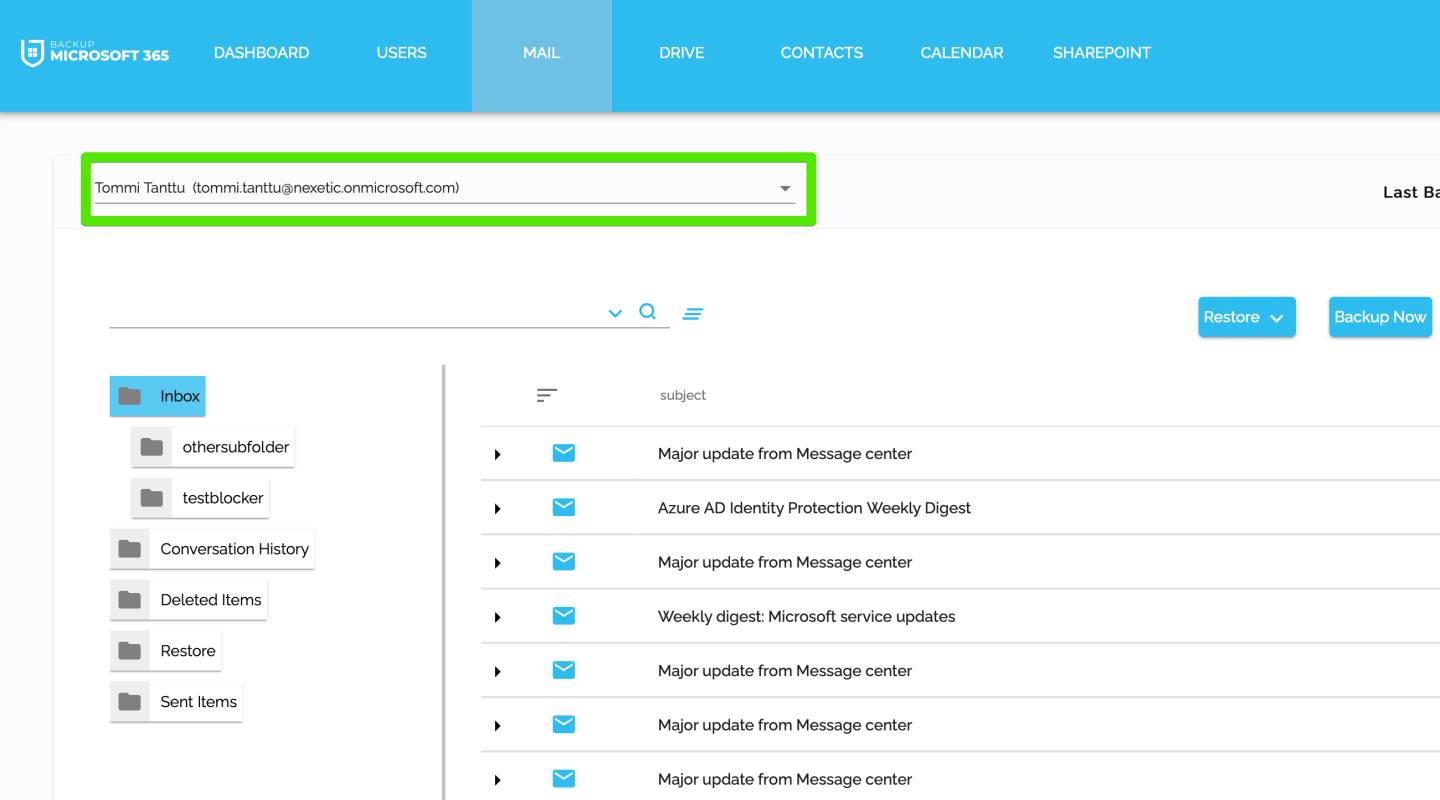Go to the USERS tab
1440x800 pixels.
401,53
